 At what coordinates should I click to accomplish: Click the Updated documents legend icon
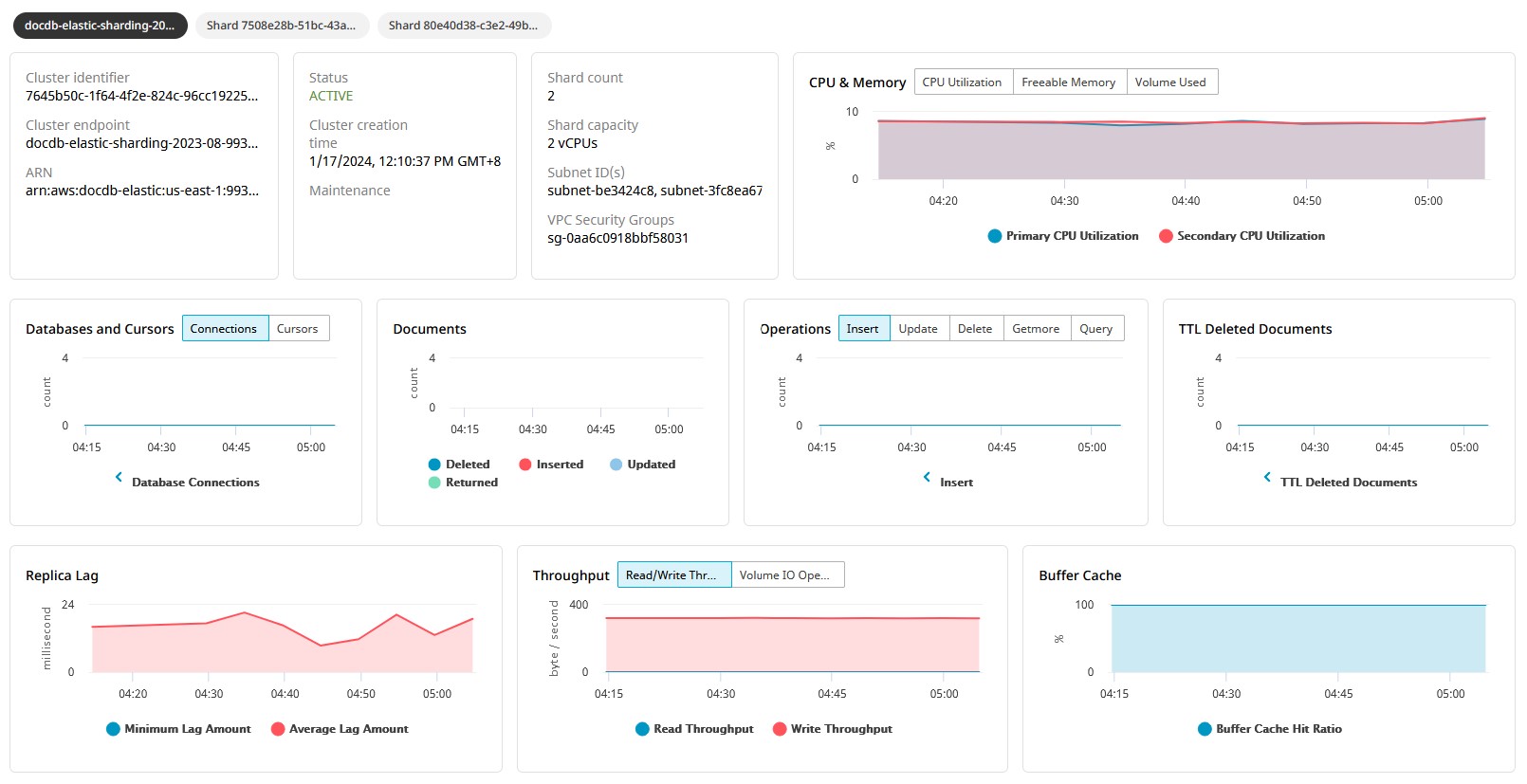pyautogui.click(x=616, y=465)
